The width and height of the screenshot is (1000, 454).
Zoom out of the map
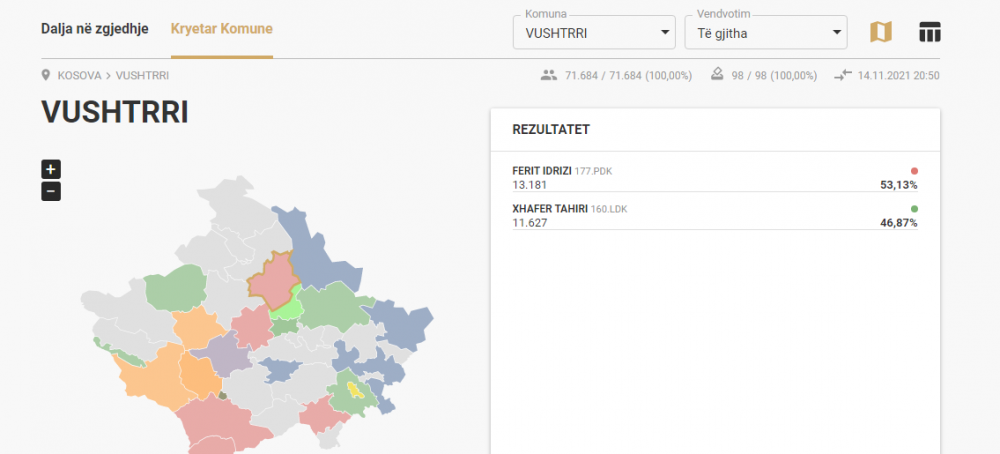click(51, 191)
